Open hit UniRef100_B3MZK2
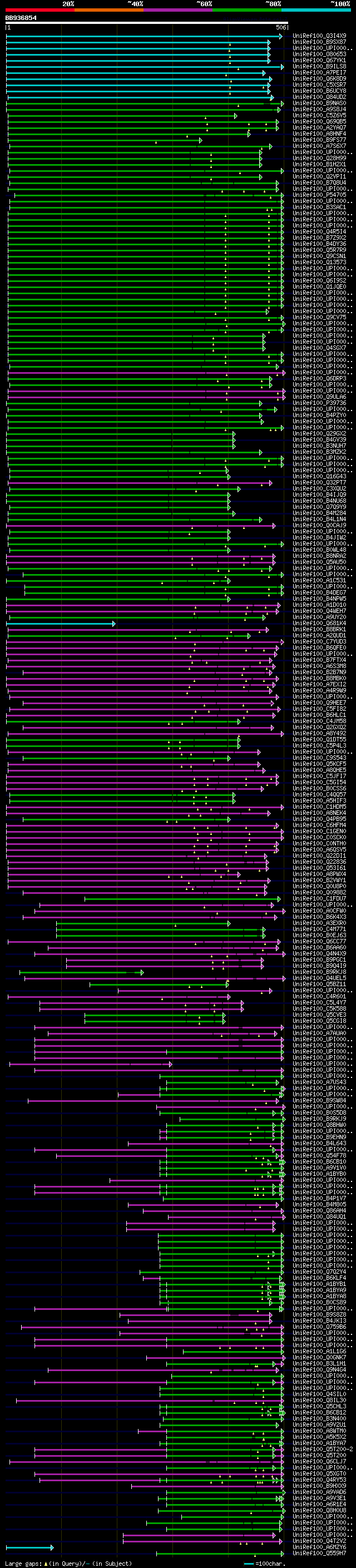356x1568 pixels. click(x=319, y=452)
